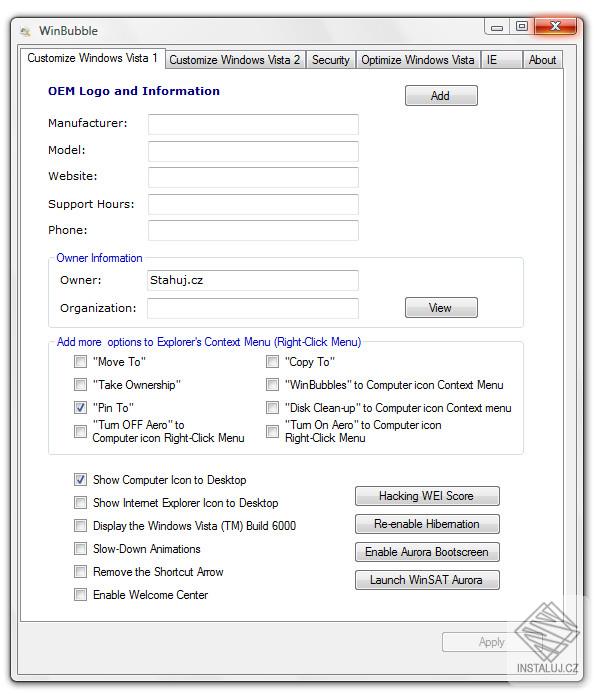Click the Add button for OEM info

point(441,96)
